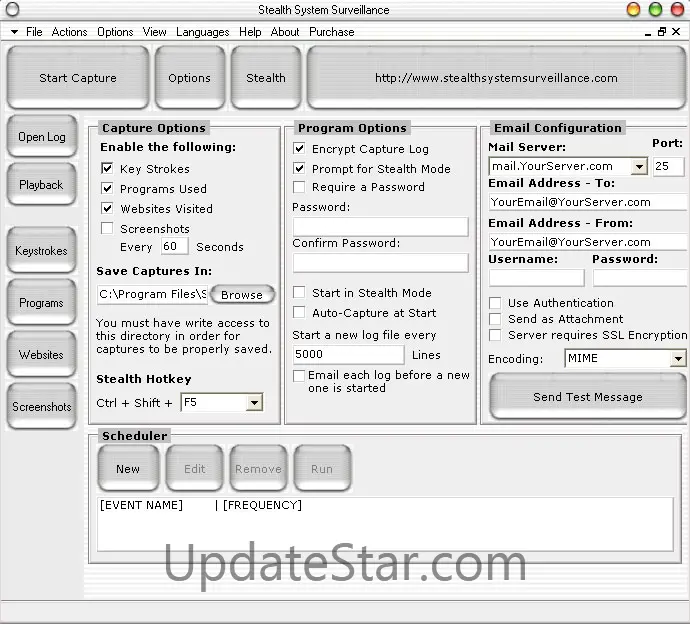
Task: Open the Encoding MIME dropdown
Action: click(678, 359)
